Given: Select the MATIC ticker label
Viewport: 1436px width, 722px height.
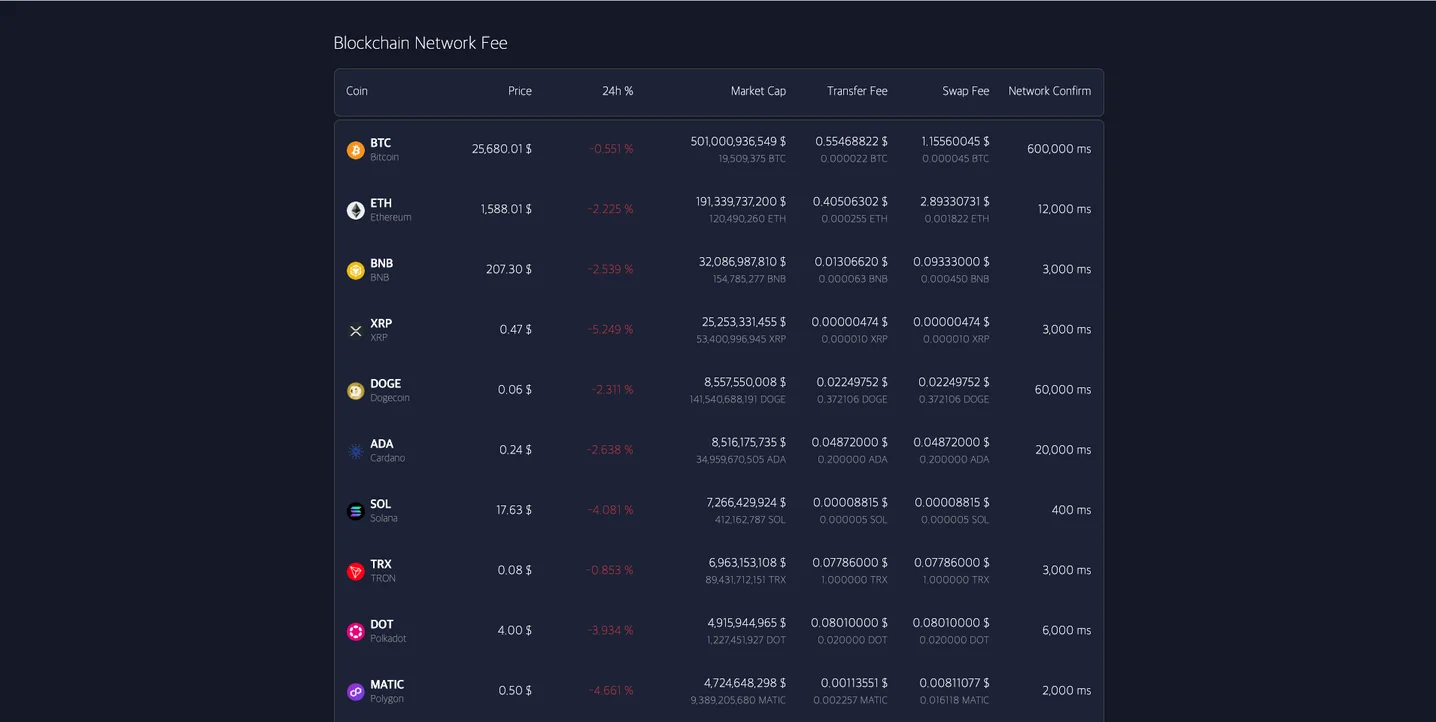Looking at the screenshot, I should pyautogui.click(x=387, y=685).
